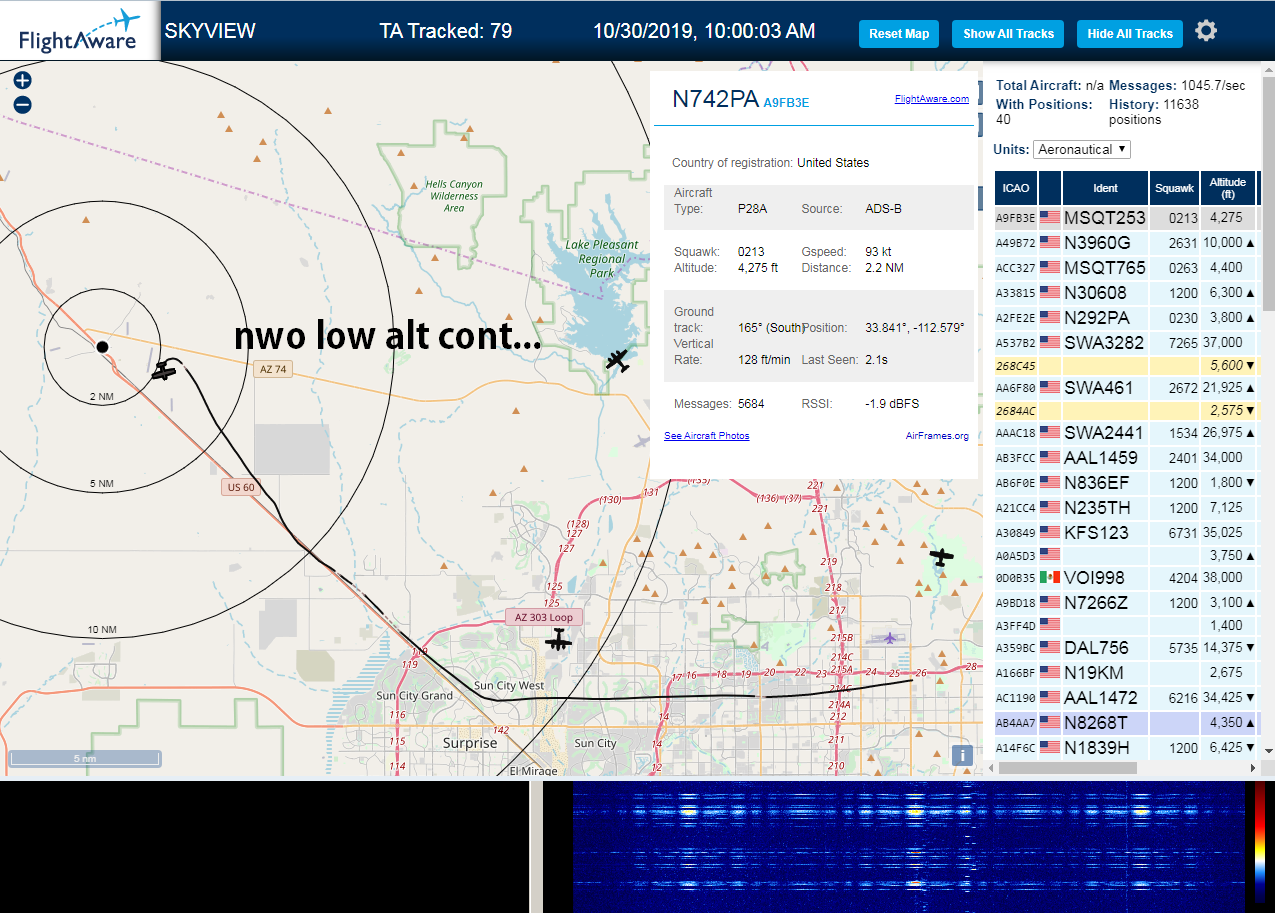Zoom in the map with plus icon
Viewport: 1275px width, 913px height.
(x=23, y=81)
